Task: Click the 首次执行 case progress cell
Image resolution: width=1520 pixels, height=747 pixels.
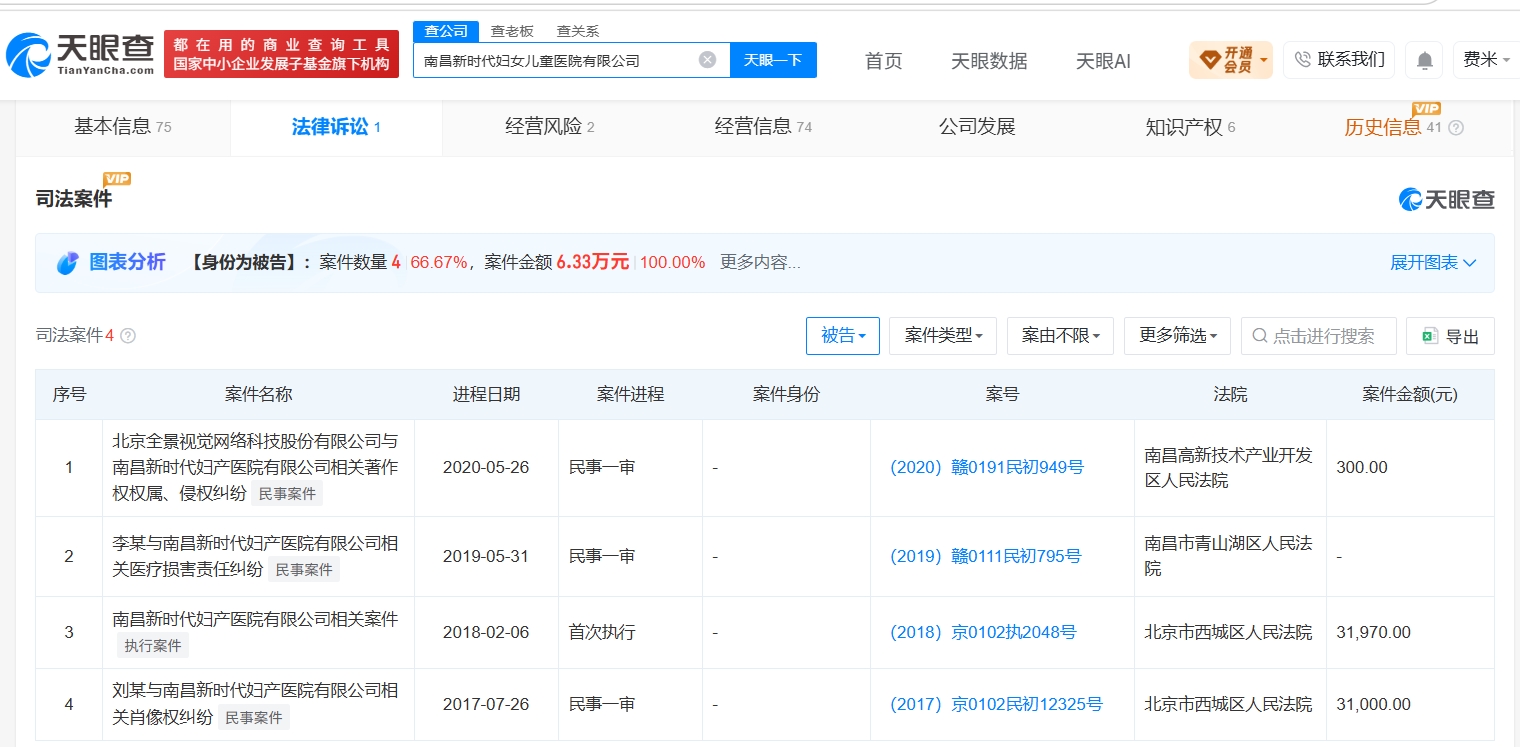Action: coord(602,632)
